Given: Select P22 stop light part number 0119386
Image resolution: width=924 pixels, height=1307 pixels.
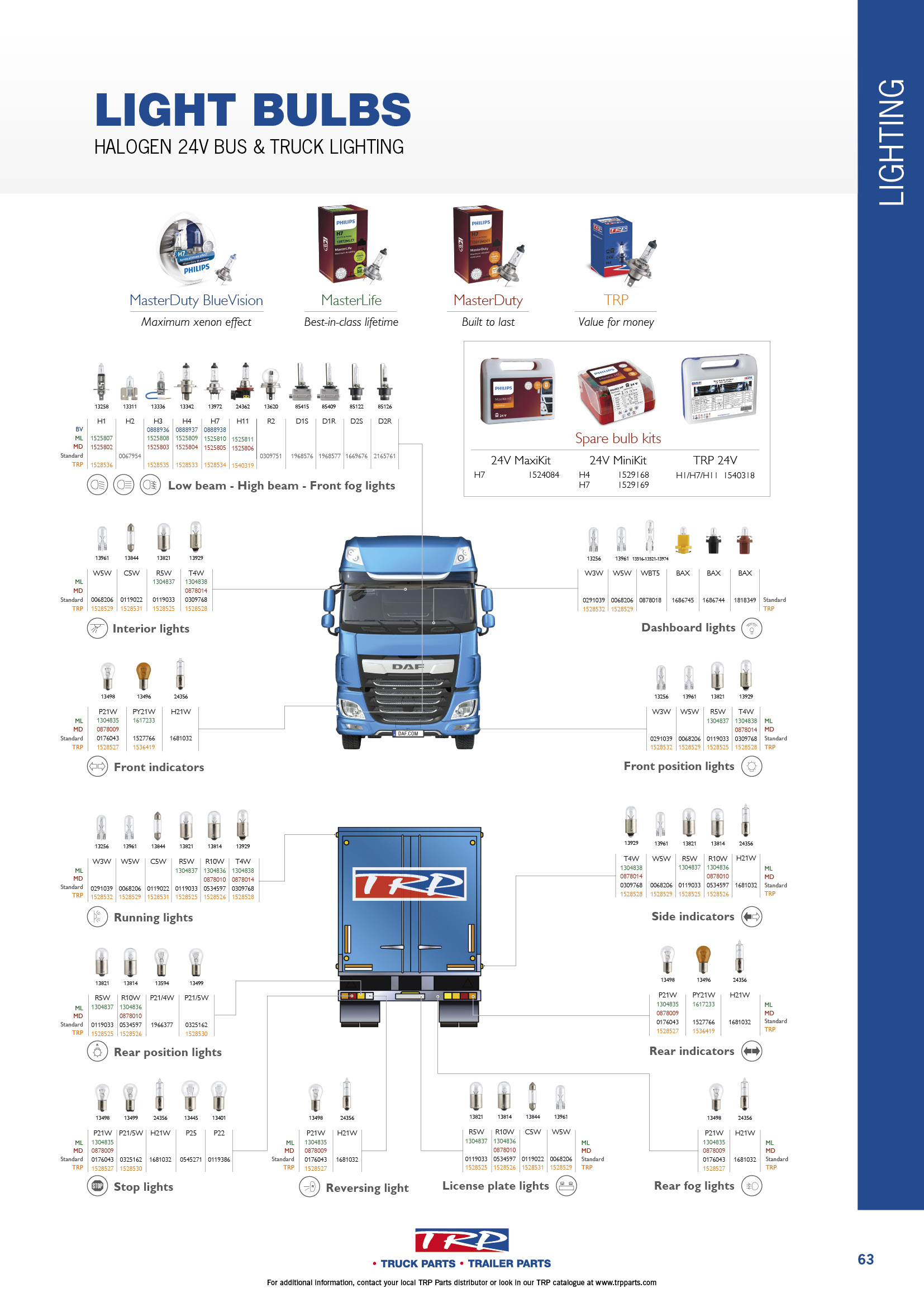Looking at the screenshot, I should (219, 1159).
